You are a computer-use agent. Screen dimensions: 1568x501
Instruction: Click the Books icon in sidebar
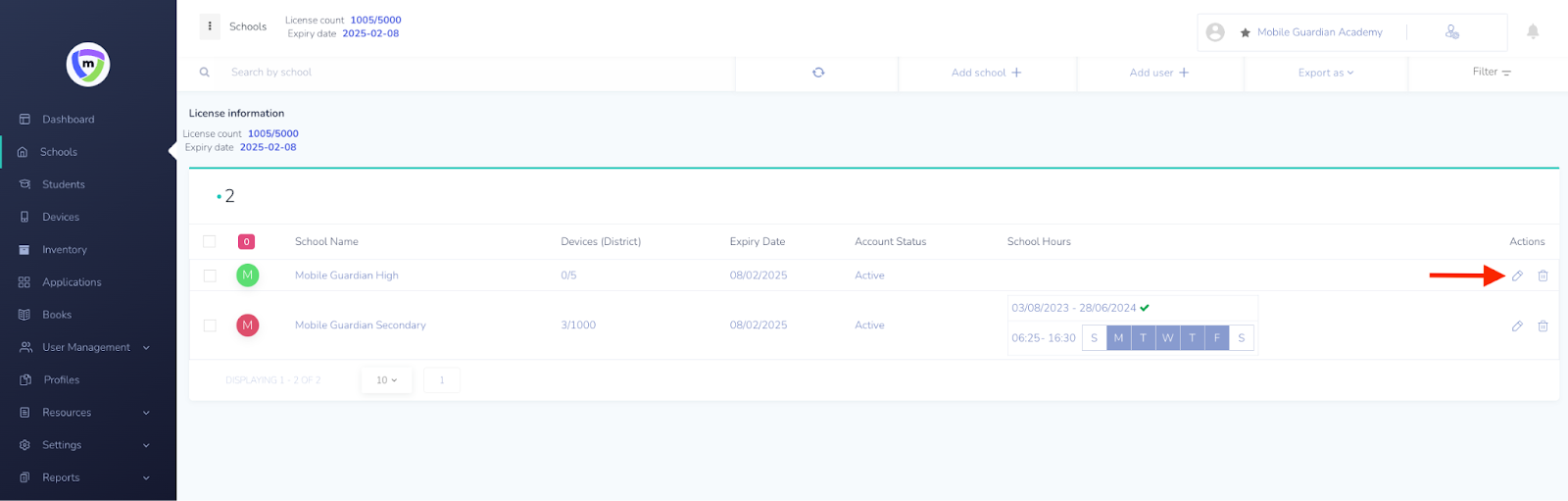click(24, 315)
